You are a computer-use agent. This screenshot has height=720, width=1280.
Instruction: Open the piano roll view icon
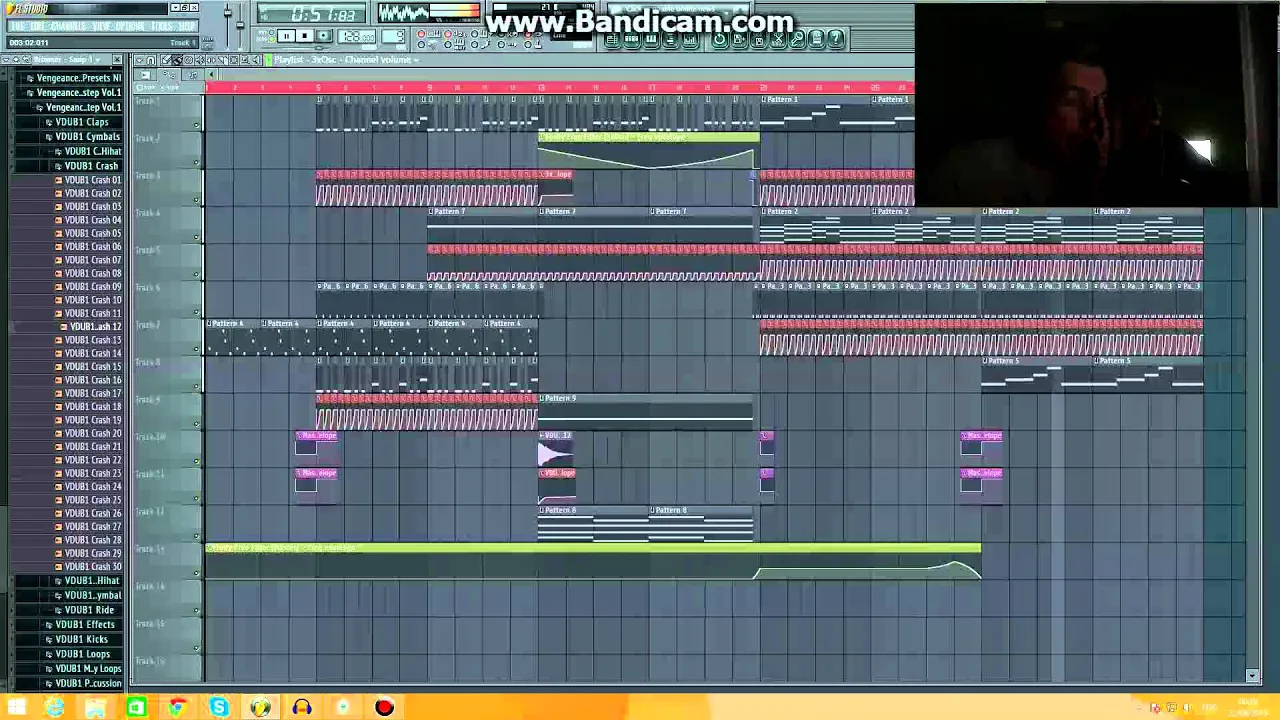pos(651,39)
